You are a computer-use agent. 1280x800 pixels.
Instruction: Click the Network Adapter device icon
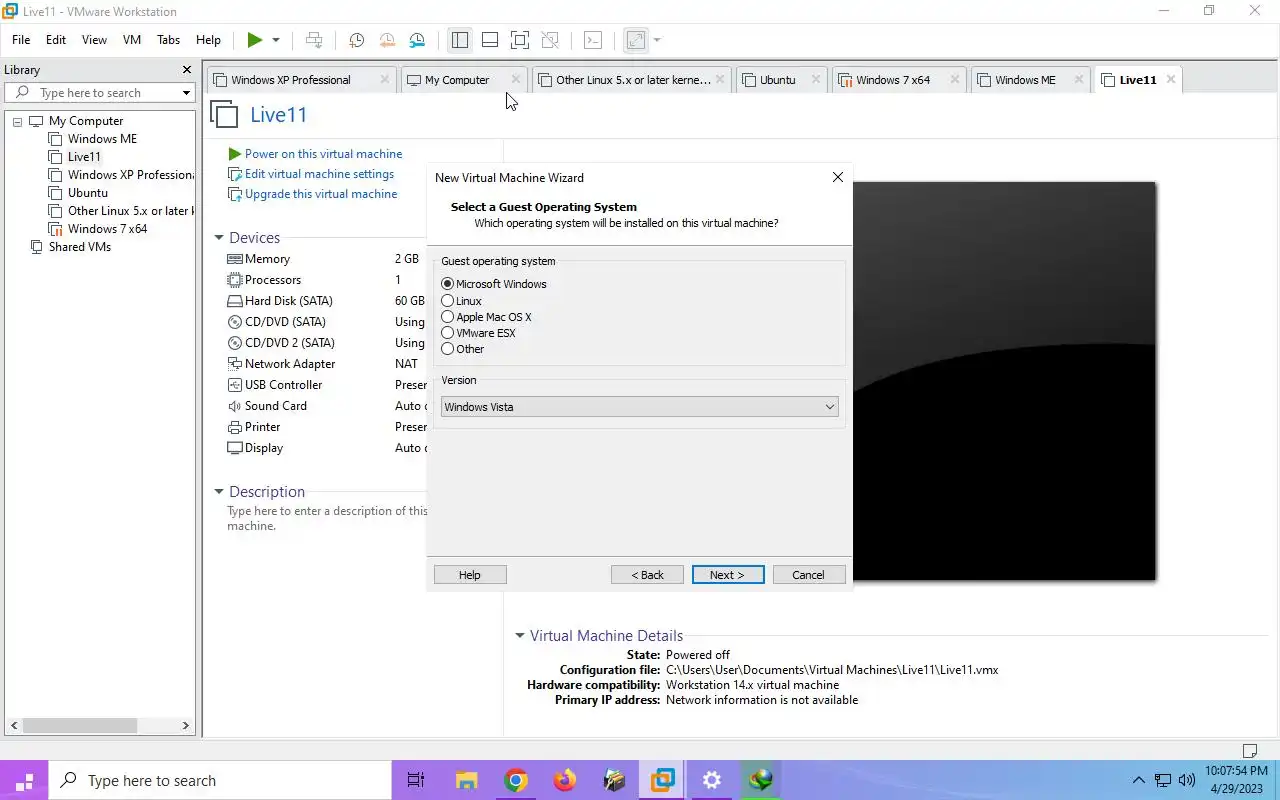pos(235,364)
